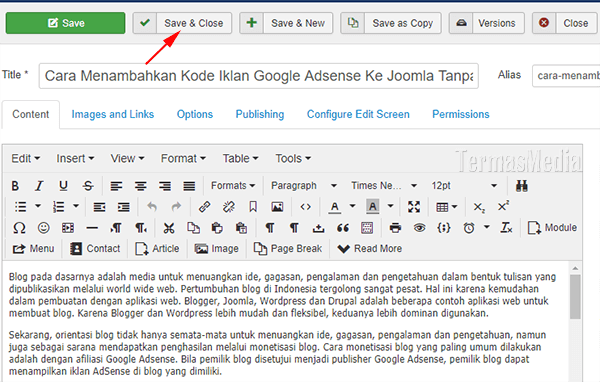Expand text color picker arrow

pos(352,206)
